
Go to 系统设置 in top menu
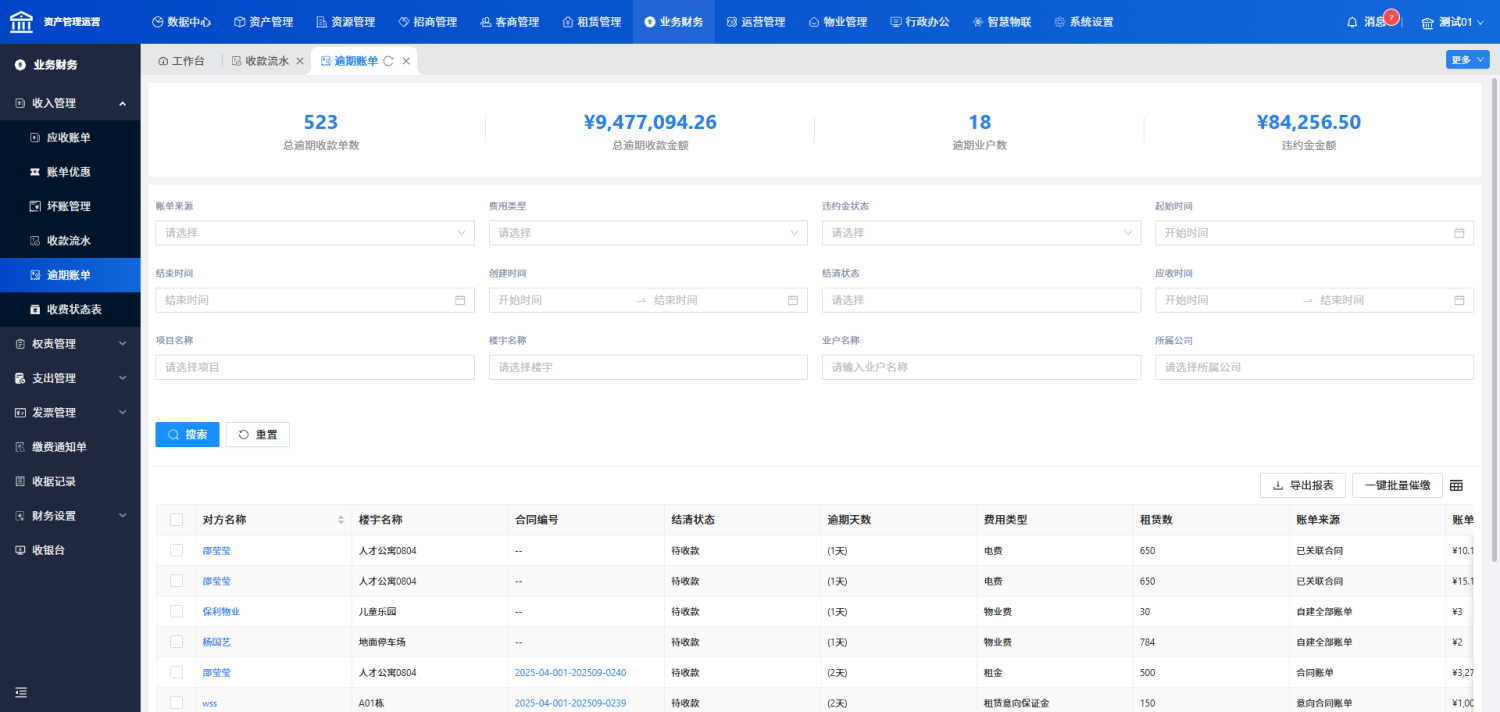pyautogui.click(x=1083, y=22)
